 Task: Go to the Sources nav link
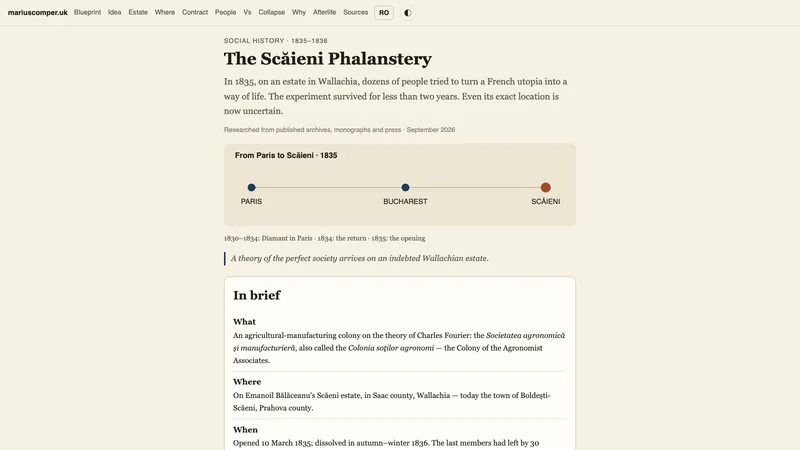(x=356, y=12)
